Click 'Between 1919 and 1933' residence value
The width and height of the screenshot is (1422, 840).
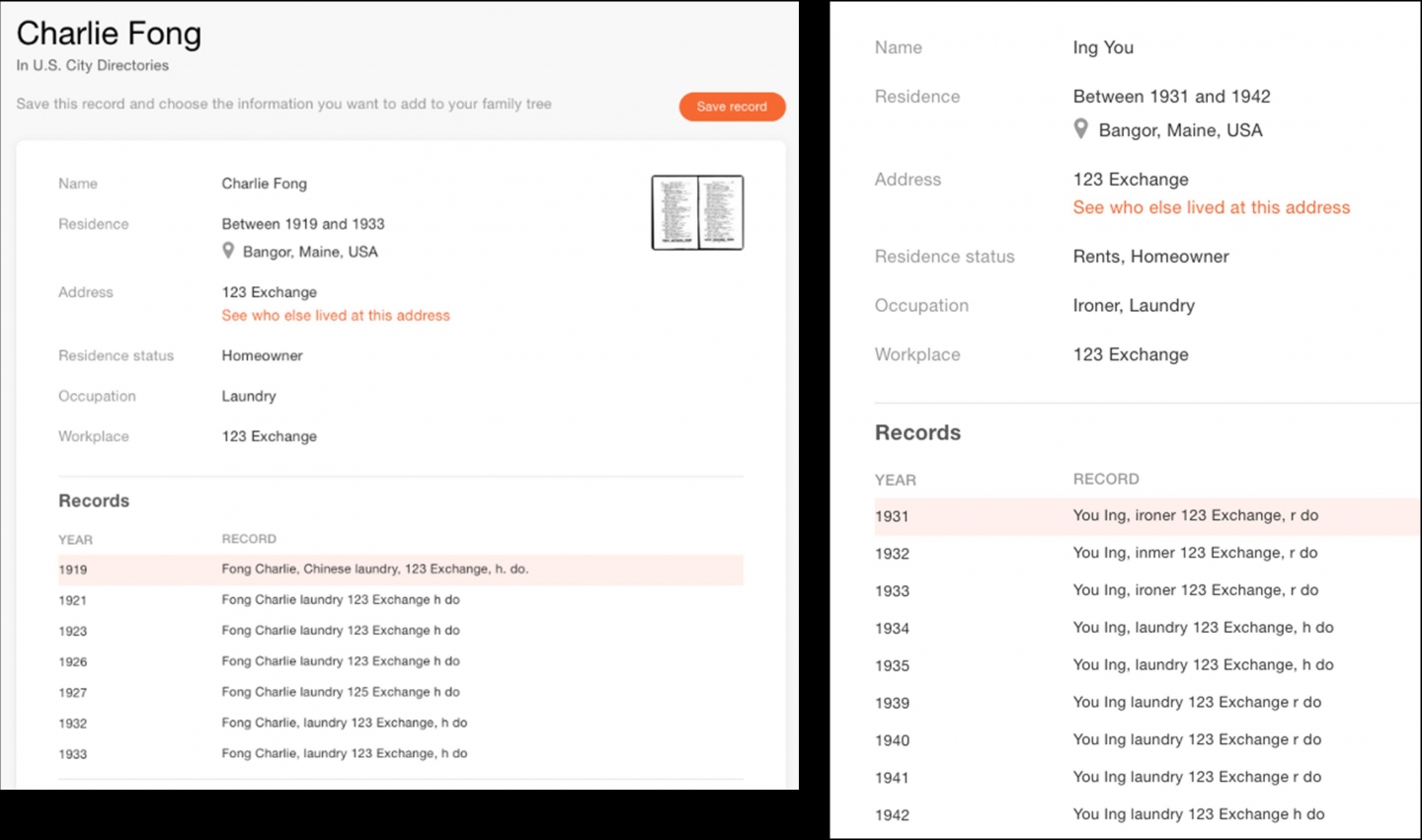tap(303, 224)
